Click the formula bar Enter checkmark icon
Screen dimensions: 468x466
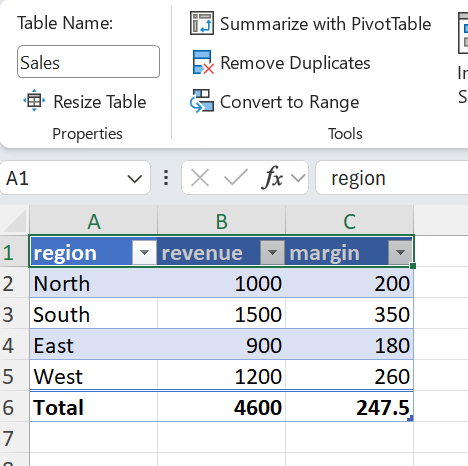(235, 178)
